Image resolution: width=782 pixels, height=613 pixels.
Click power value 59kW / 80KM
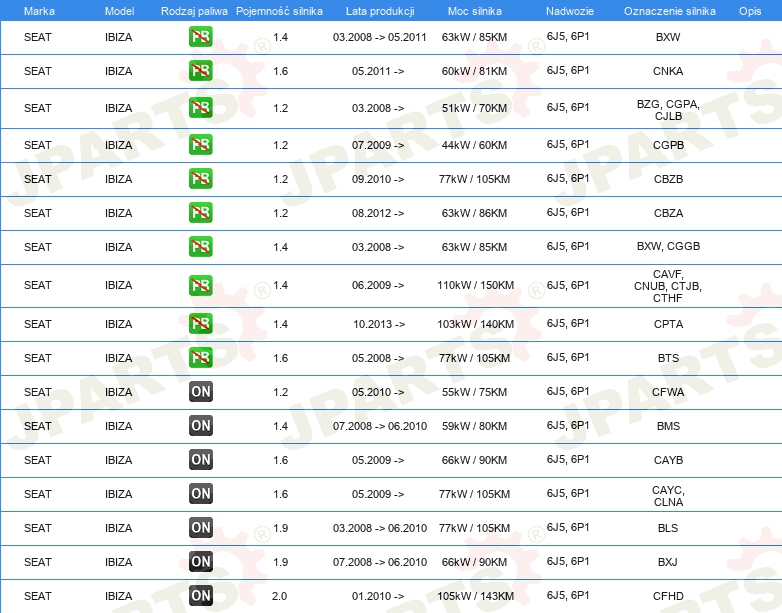[474, 426]
